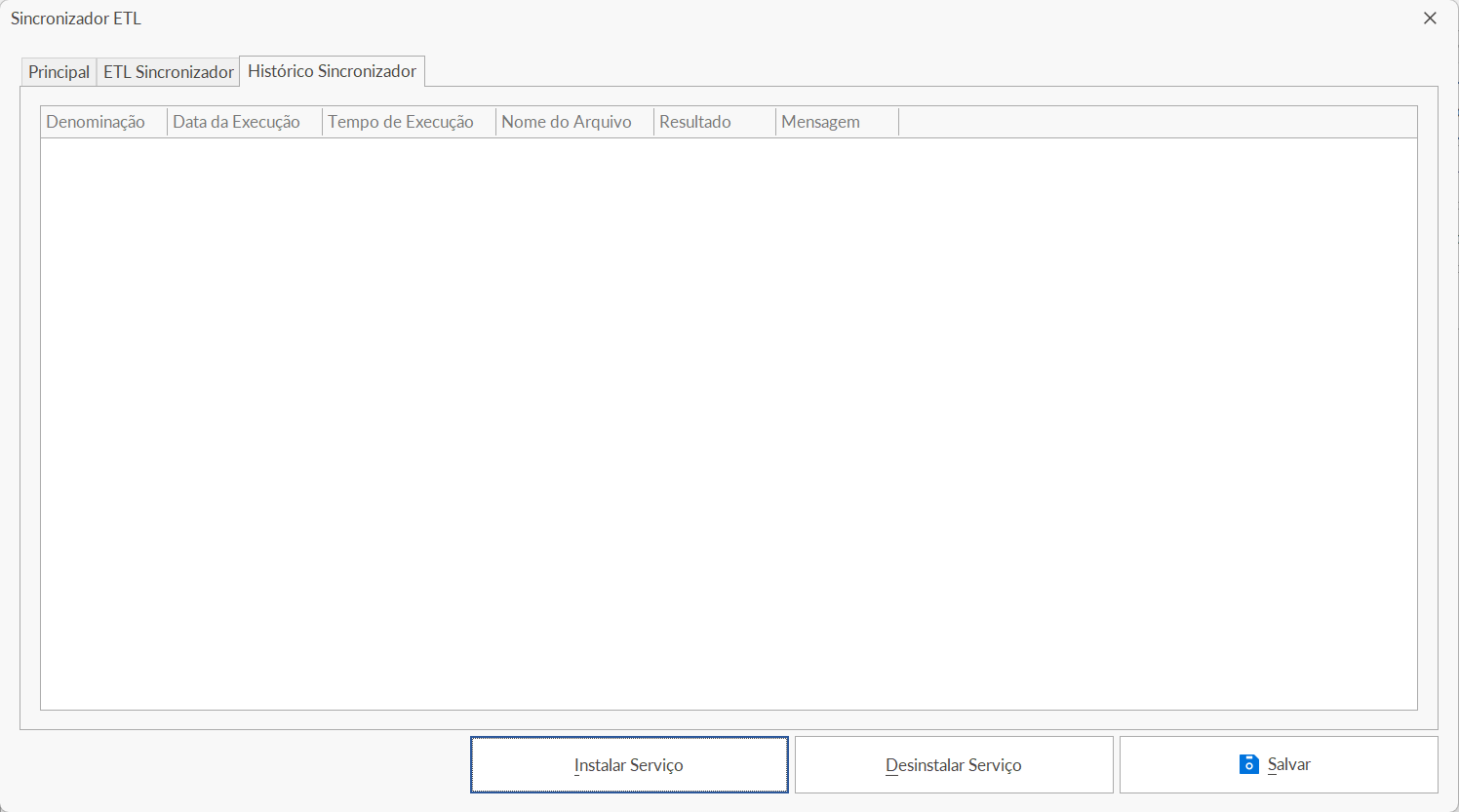Sort by the Denominação column header
The height and width of the screenshot is (812, 1459).
click(96, 122)
